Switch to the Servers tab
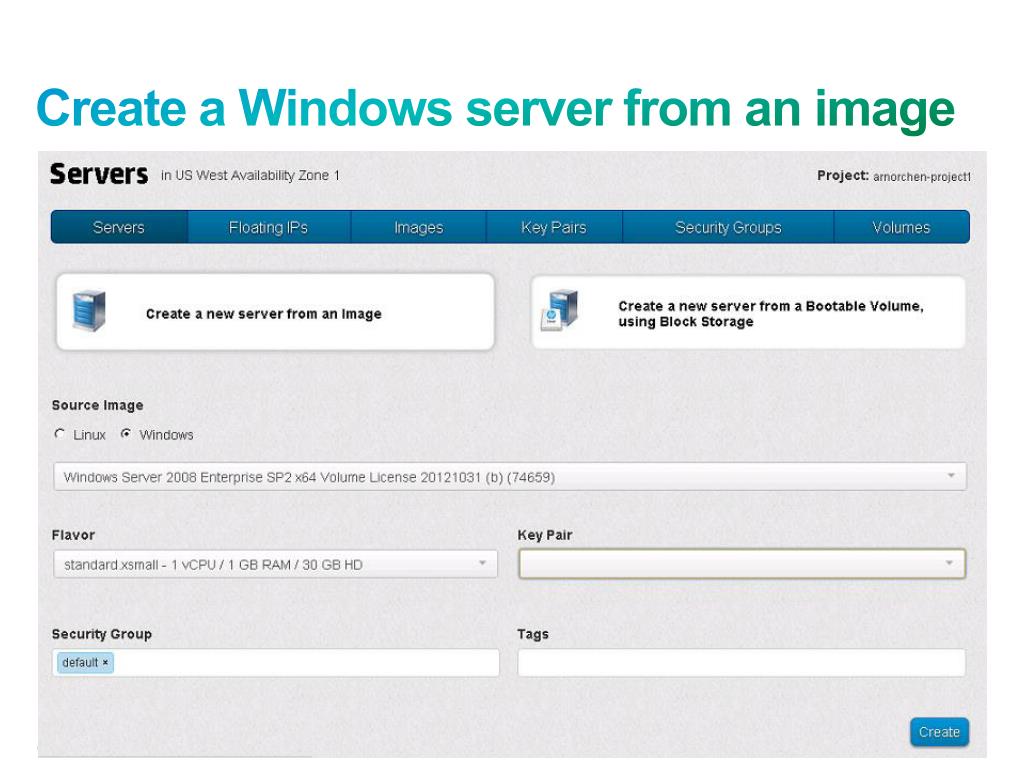This screenshot has width=1024, height=768. click(x=119, y=227)
